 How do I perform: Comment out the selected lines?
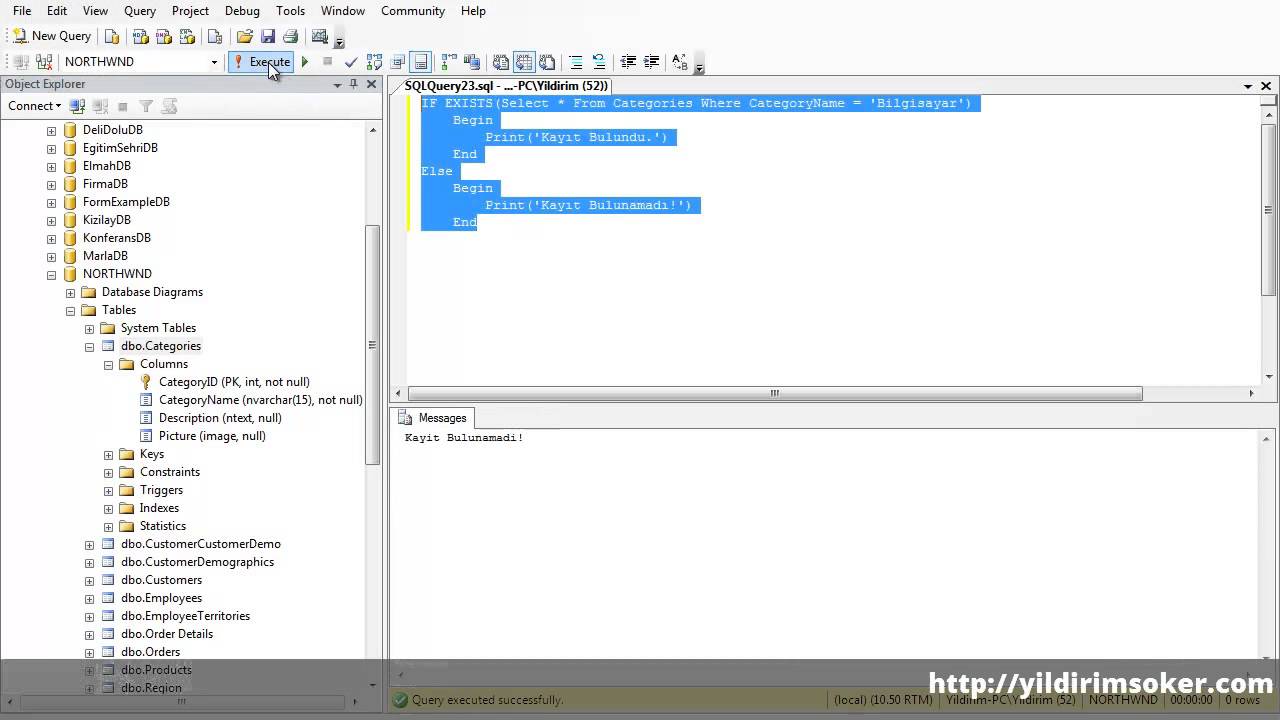(576, 62)
